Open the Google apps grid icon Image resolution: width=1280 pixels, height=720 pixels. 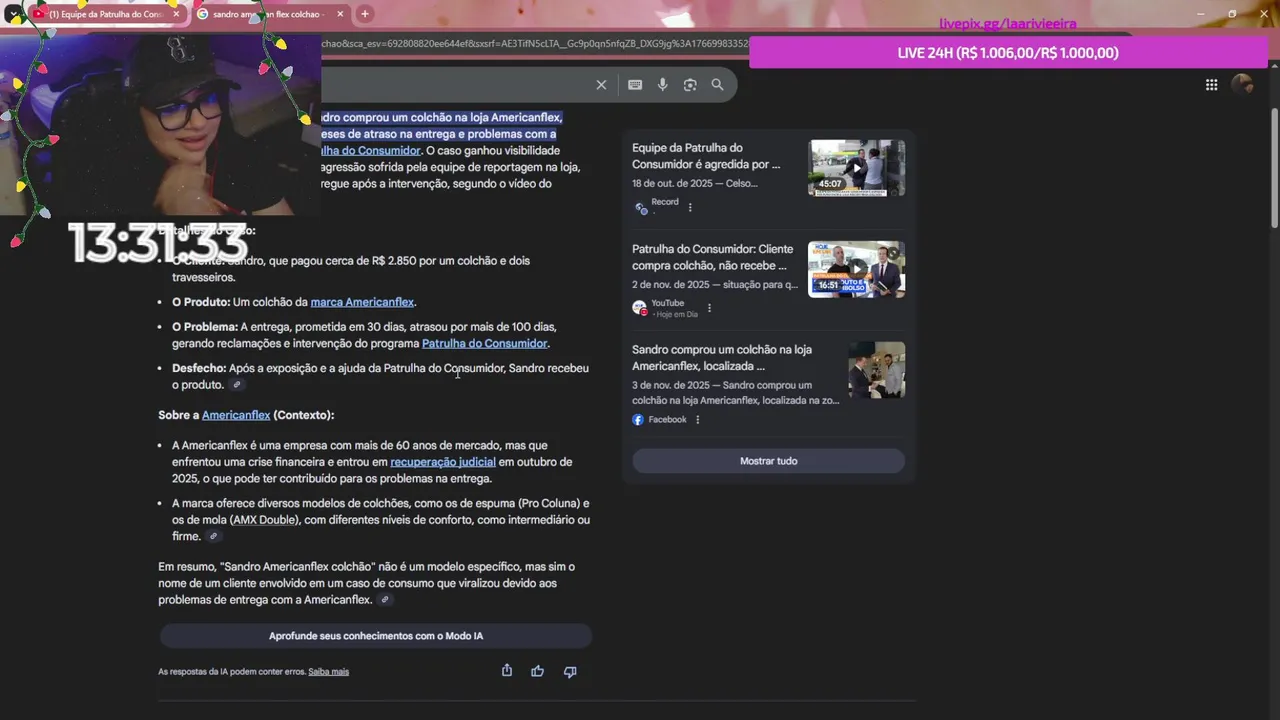[x=1211, y=85]
